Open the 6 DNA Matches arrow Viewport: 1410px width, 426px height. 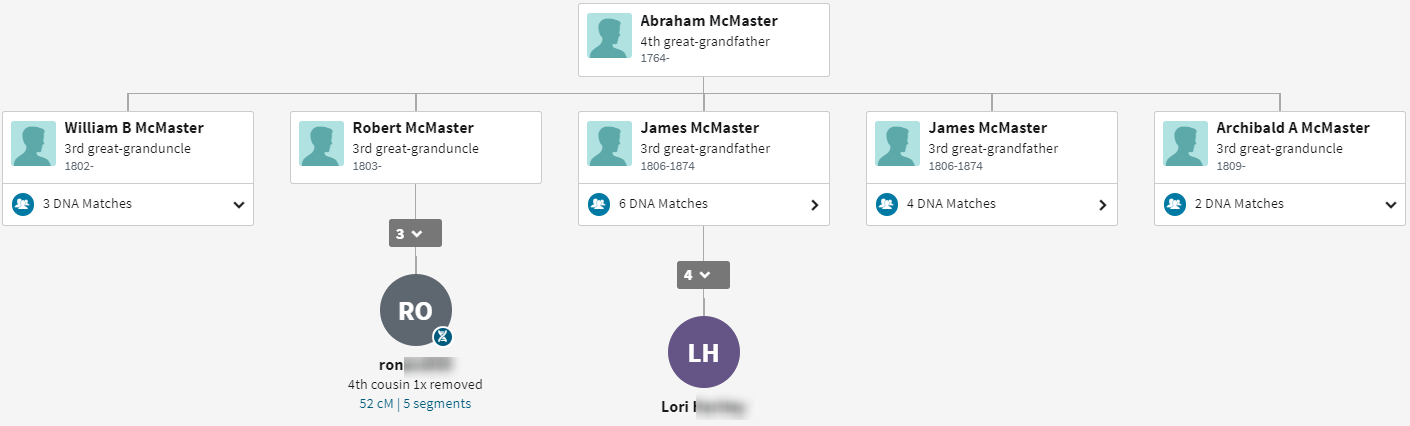(814, 205)
